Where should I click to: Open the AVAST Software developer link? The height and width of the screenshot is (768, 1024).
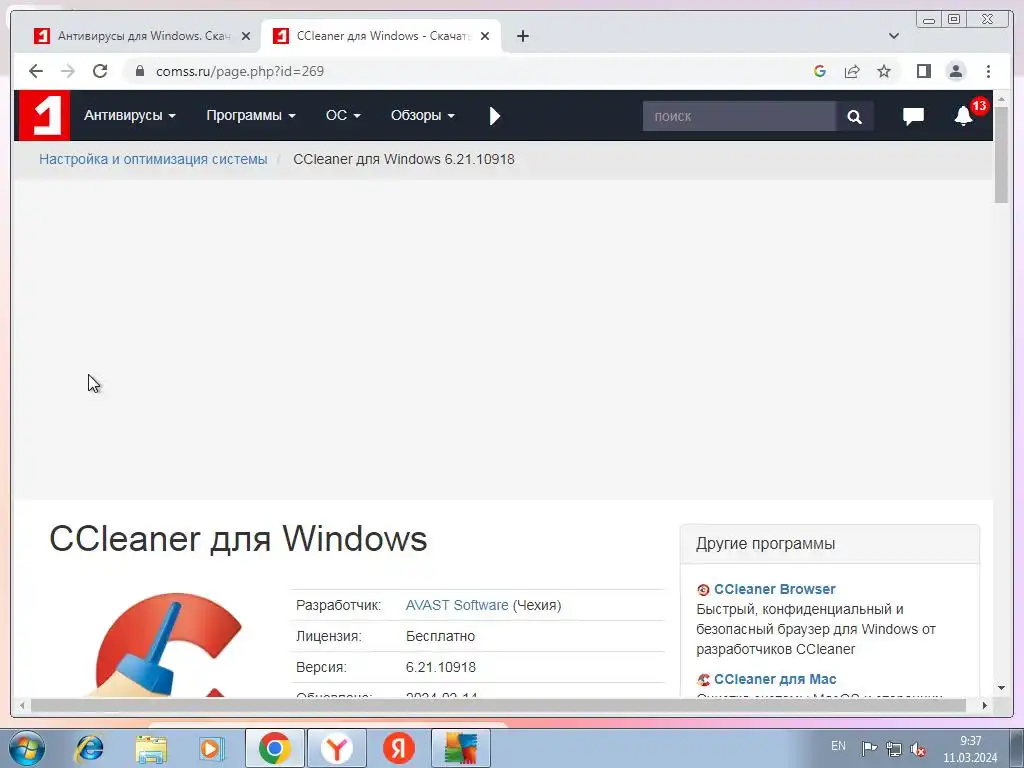click(456, 605)
